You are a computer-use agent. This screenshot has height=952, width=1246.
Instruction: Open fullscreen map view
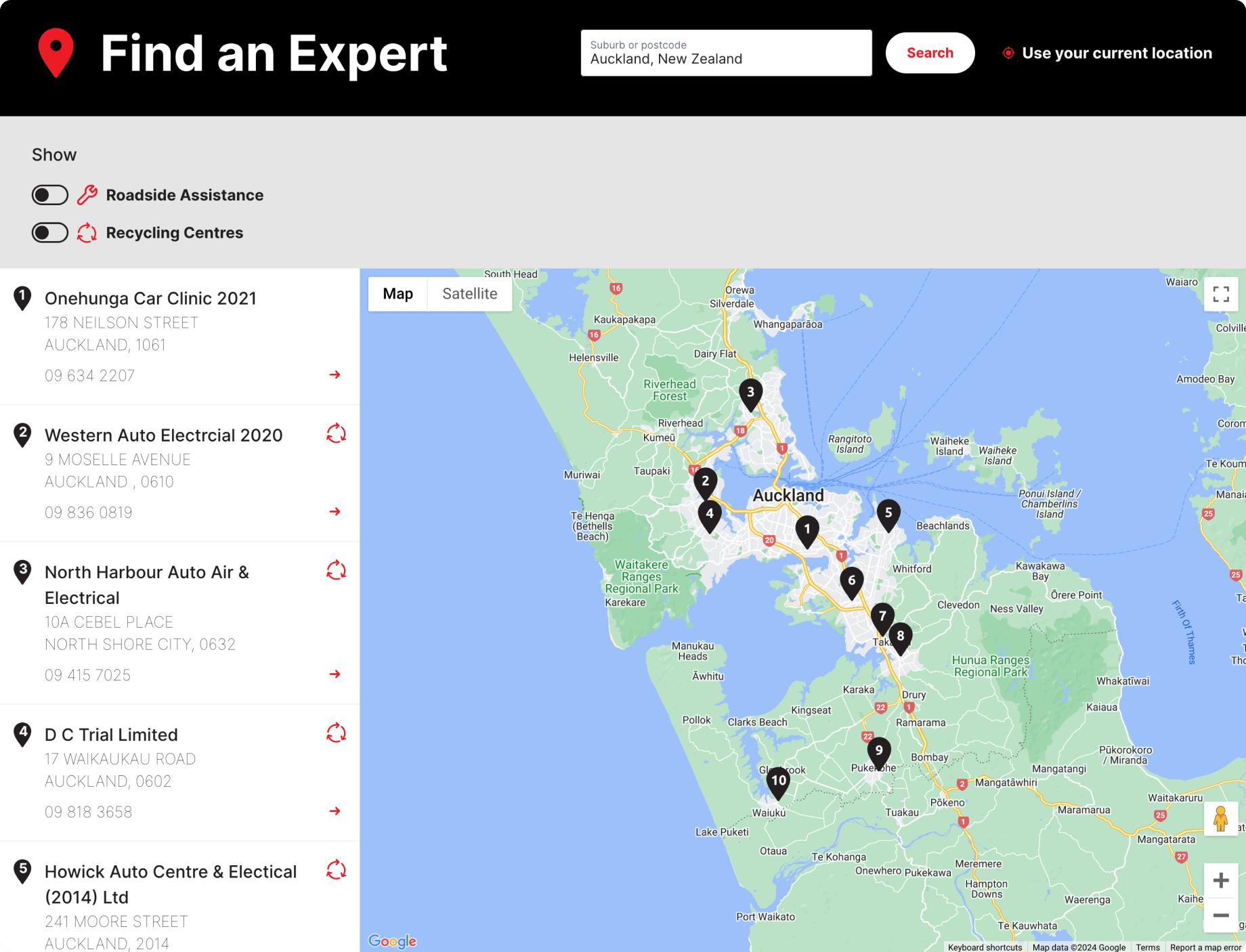[x=1221, y=294]
